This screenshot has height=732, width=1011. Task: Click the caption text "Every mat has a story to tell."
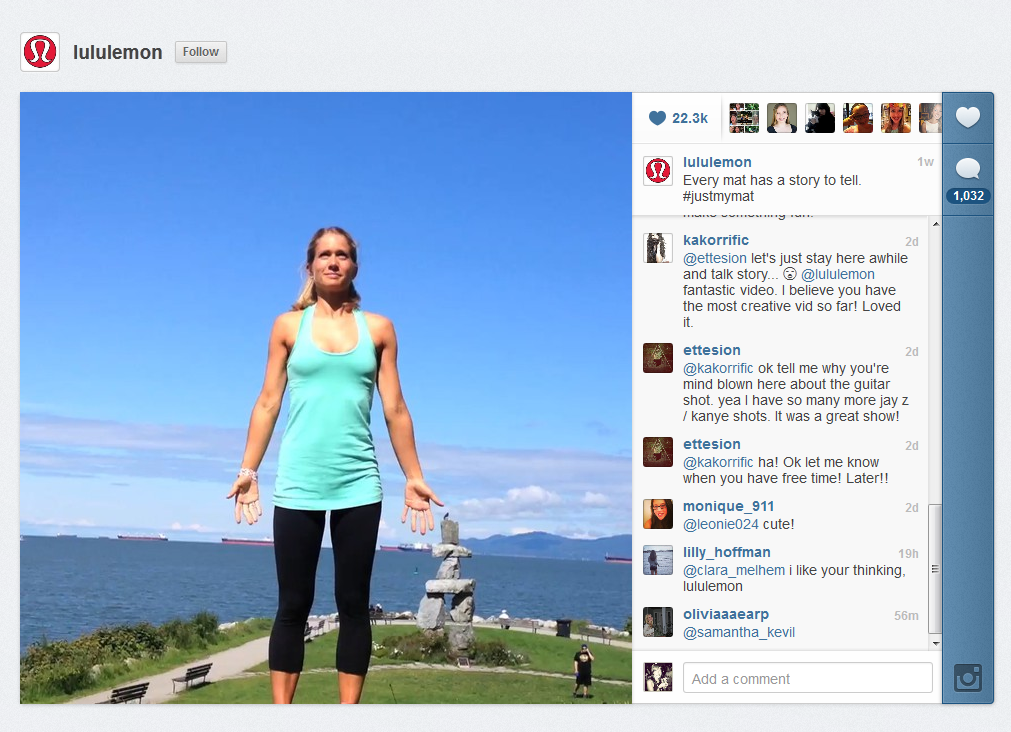[772, 181]
